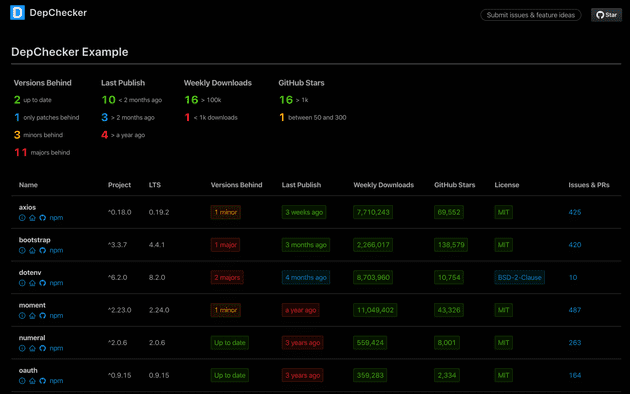Sort by Versions Behind column header
This screenshot has height=394, width=630.
[236, 185]
